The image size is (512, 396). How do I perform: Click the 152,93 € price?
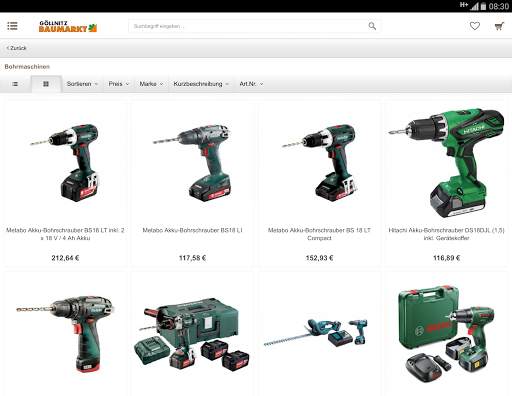(319, 258)
